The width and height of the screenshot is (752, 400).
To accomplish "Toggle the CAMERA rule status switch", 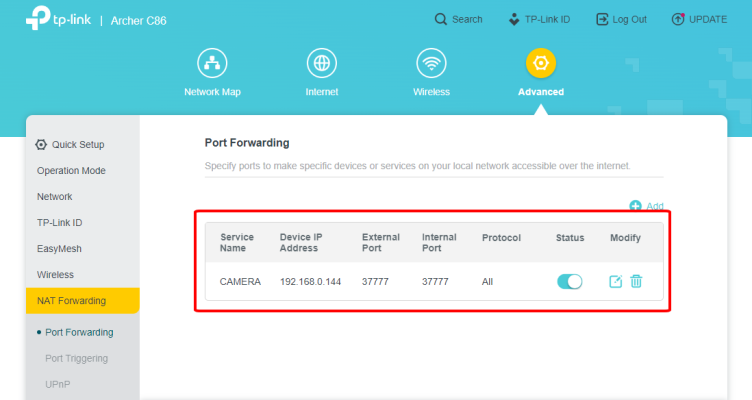I will [570, 282].
